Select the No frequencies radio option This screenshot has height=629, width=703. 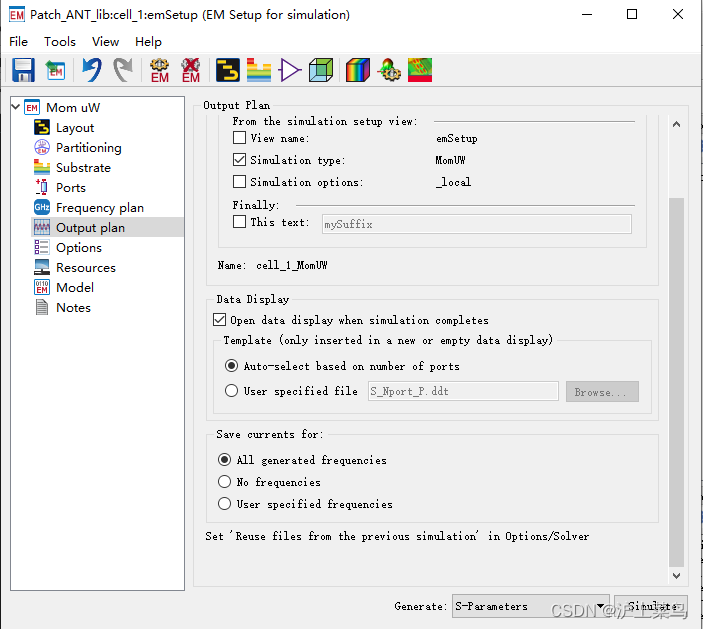click(x=224, y=482)
